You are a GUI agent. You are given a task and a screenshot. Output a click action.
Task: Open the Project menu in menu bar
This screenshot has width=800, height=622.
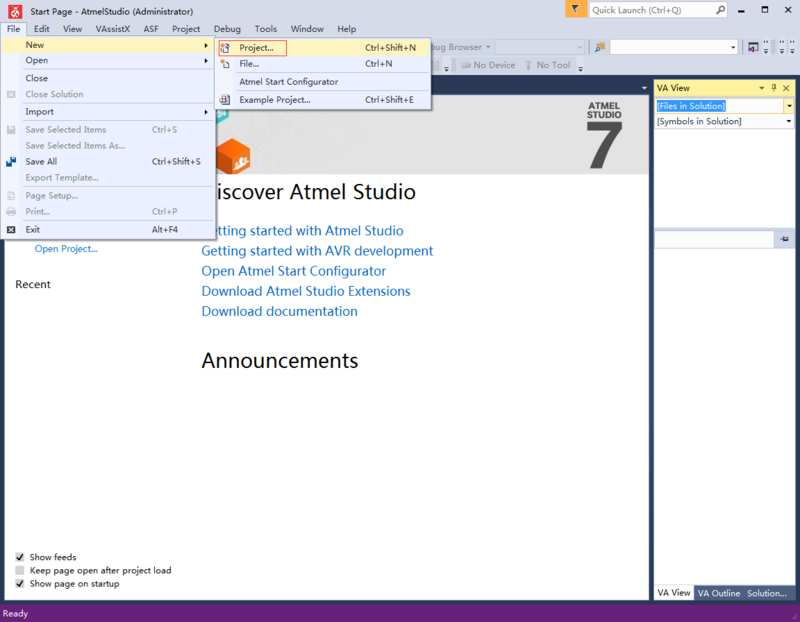[x=186, y=29]
